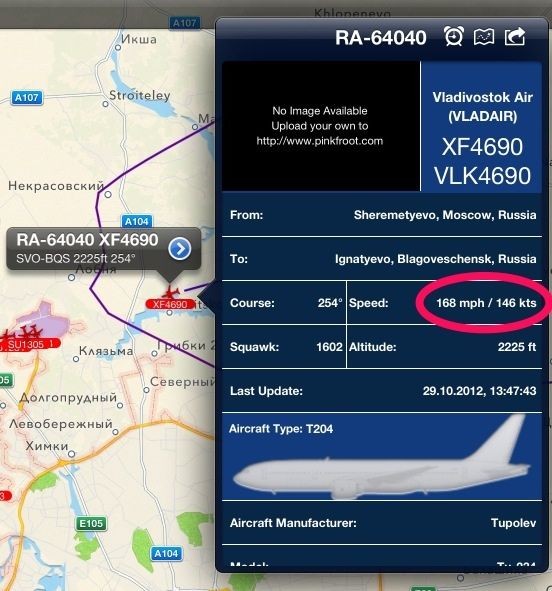Screen dimensions: 552x591
Task: Tap the share arrow icon
Action: coord(515,36)
